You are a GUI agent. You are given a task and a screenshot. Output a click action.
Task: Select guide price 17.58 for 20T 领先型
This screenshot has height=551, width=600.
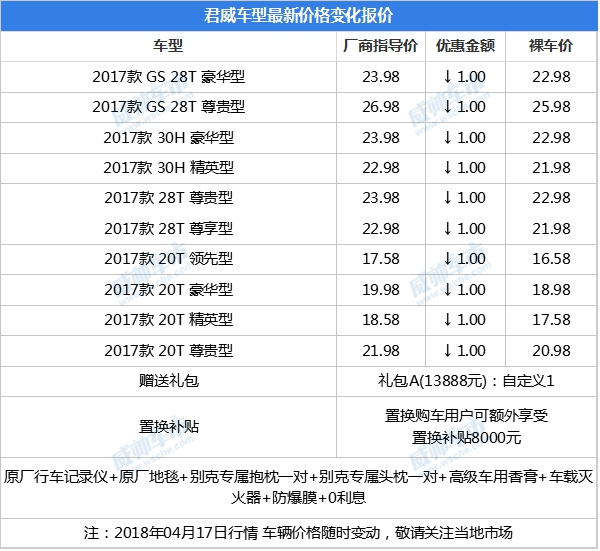(381, 259)
